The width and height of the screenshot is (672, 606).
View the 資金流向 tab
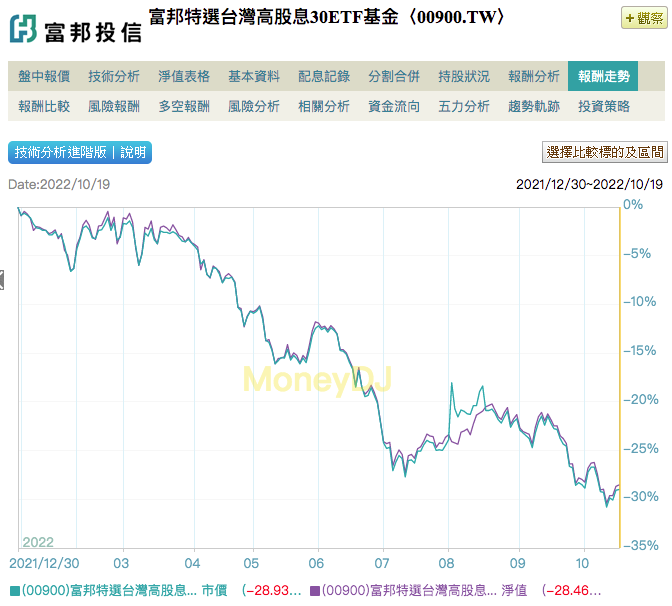[394, 106]
